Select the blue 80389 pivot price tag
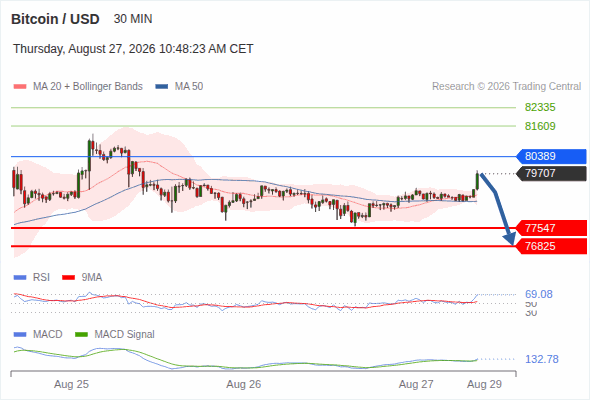 pyautogui.click(x=551, y=156)
